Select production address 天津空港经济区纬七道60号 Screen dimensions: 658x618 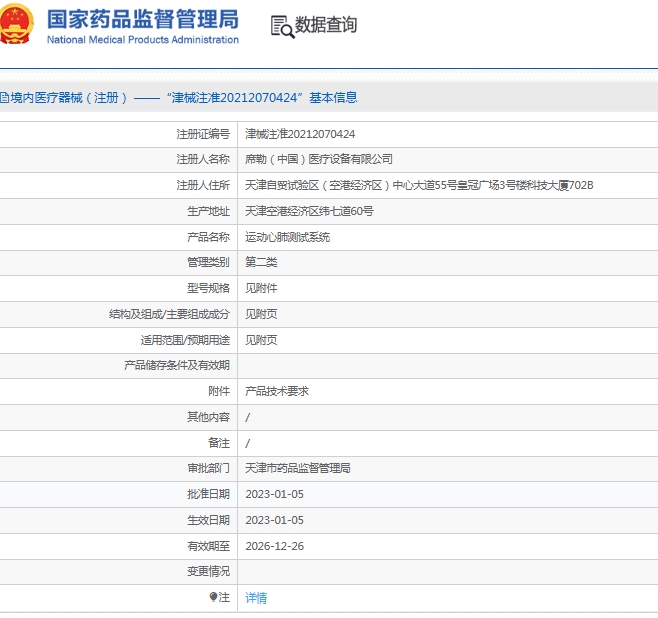(309, 211)
